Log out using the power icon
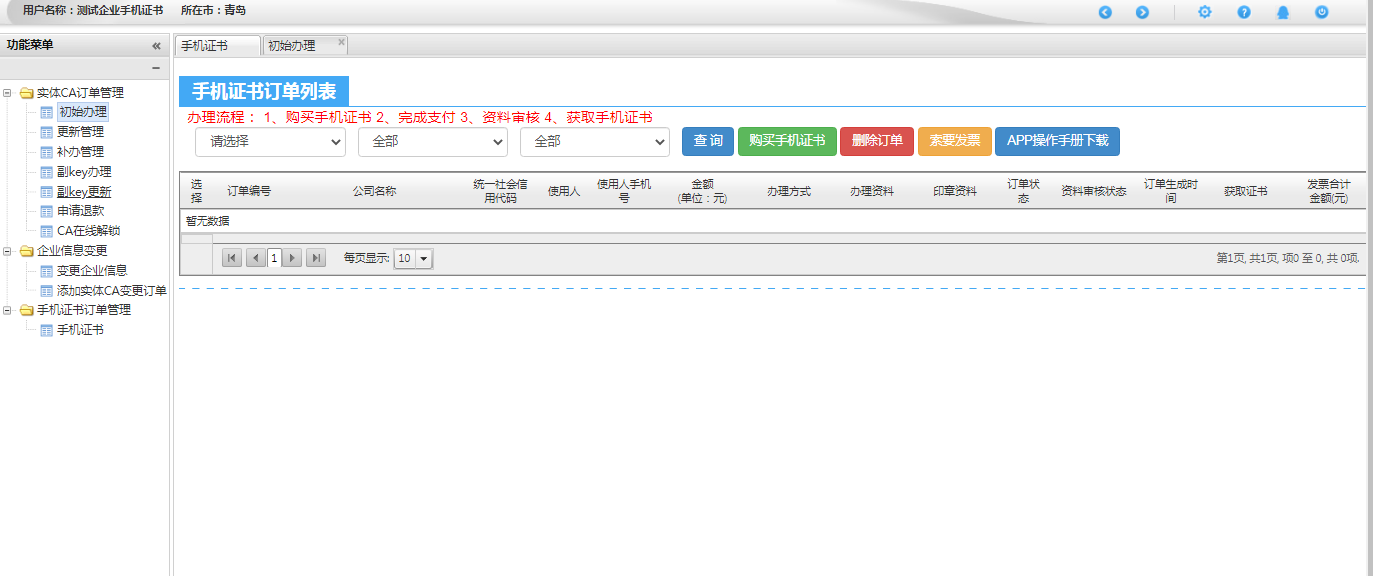The image size is (1373, 576). click(1322, 12)
